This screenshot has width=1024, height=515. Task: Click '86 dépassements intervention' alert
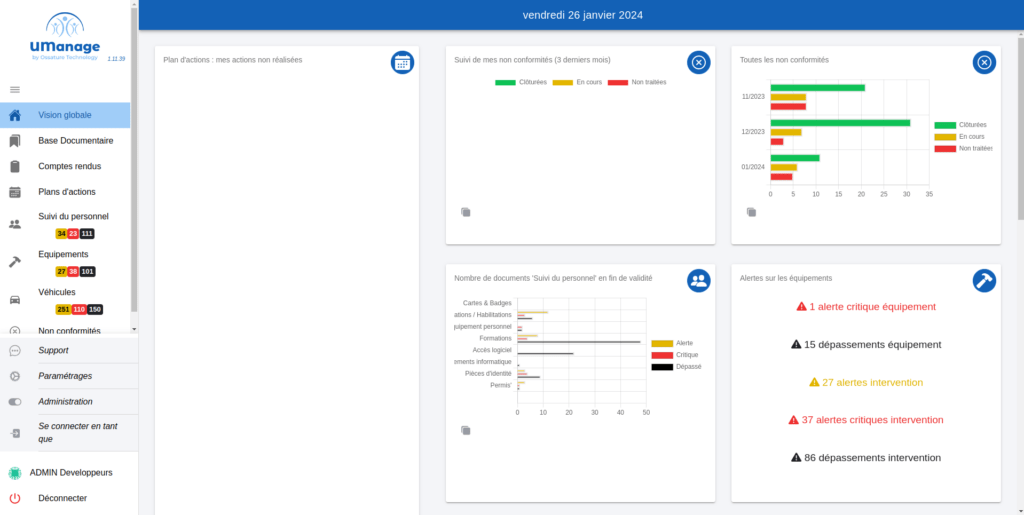click(866, 458)
